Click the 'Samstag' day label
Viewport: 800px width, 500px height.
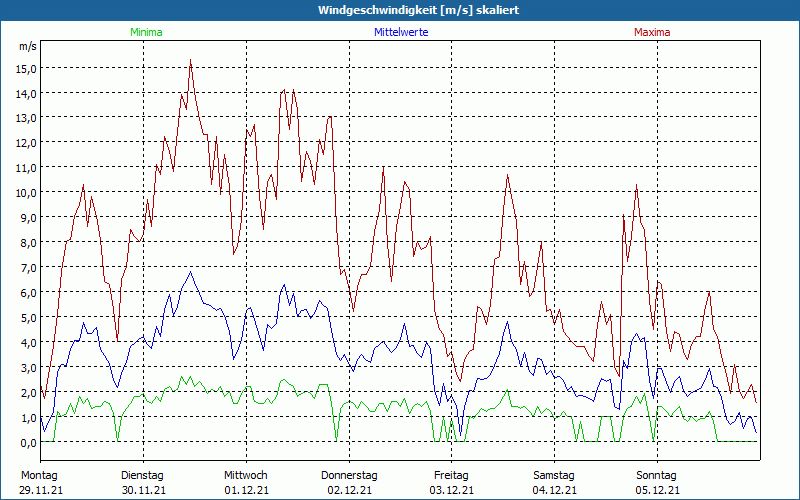click(554, 475)
